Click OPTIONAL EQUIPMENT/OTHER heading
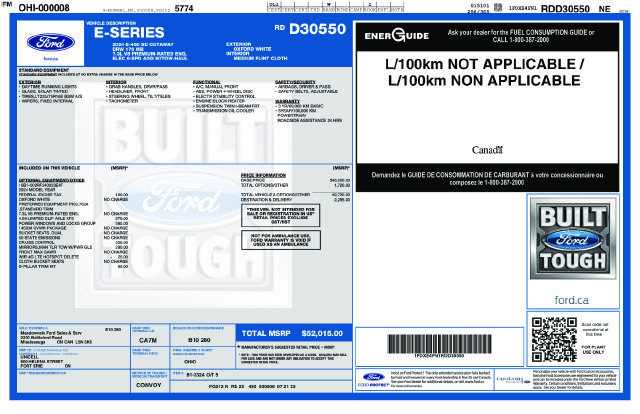This screenshot has width=640, height=414. click(x=51, y=180)
